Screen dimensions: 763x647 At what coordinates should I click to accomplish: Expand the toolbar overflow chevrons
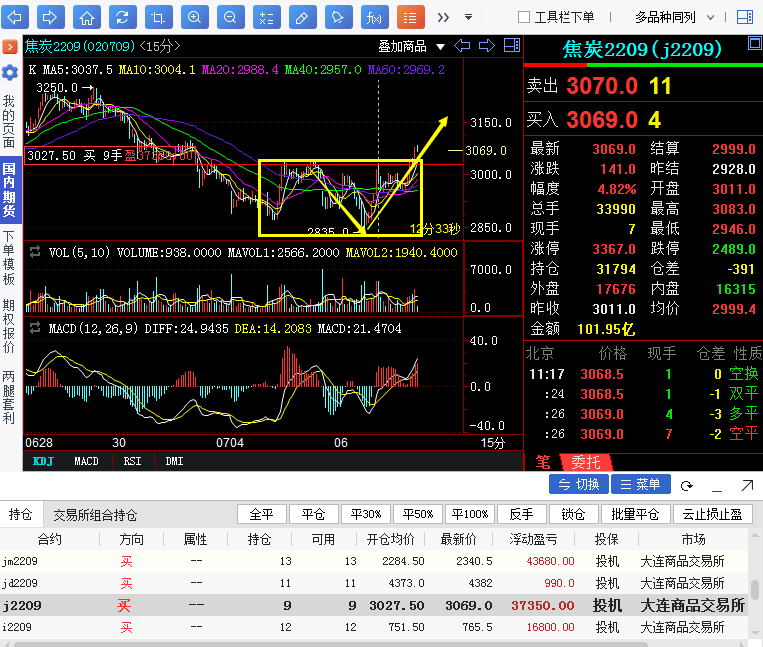[x=443, y=17]
